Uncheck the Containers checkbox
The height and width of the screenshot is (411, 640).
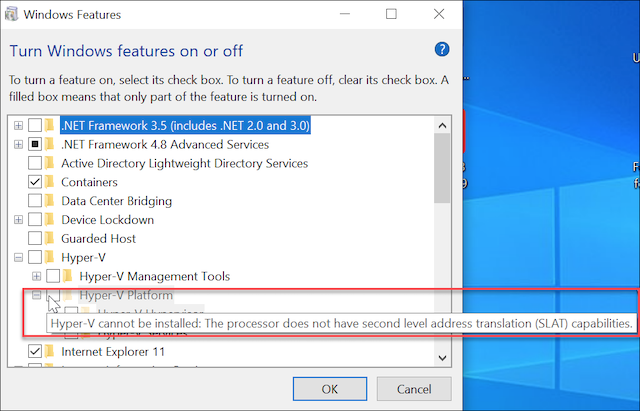(x=35, y=182)
